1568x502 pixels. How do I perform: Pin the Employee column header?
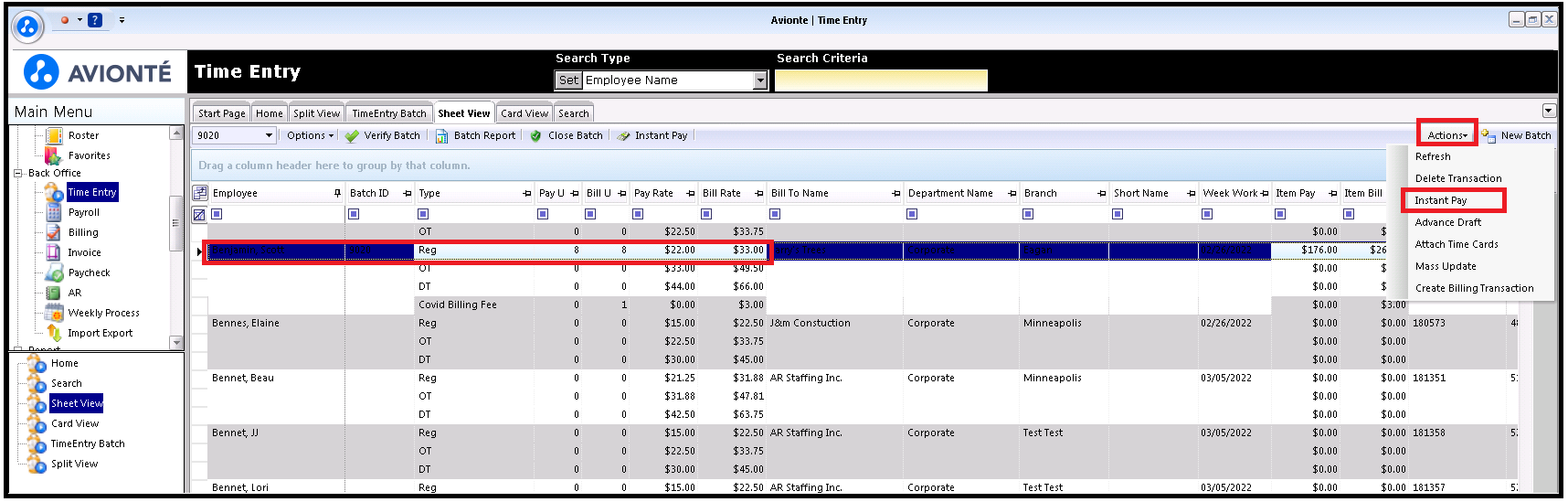pos(338,193)
